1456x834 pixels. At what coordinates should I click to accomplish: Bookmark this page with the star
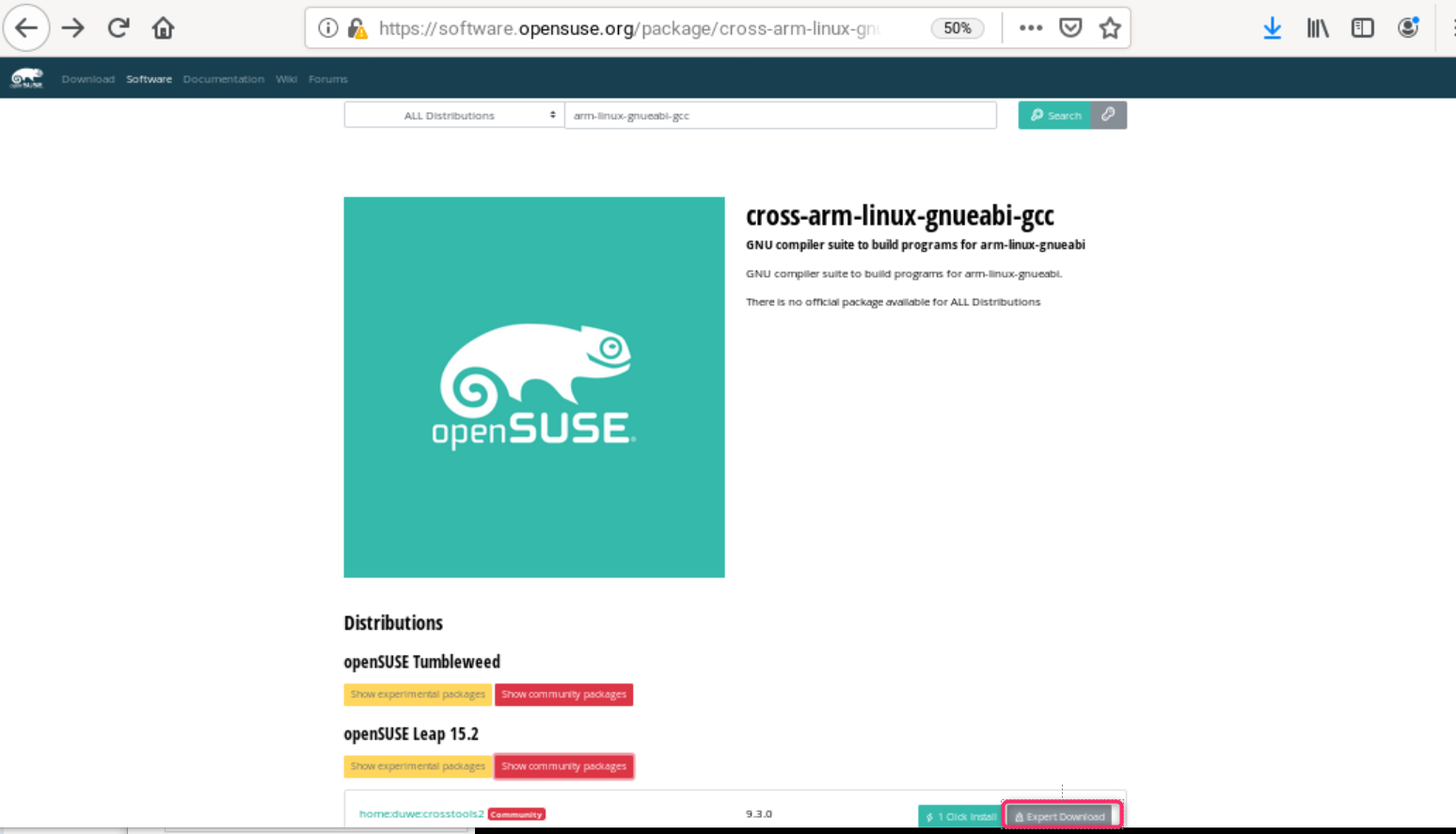coord(1110,28)
